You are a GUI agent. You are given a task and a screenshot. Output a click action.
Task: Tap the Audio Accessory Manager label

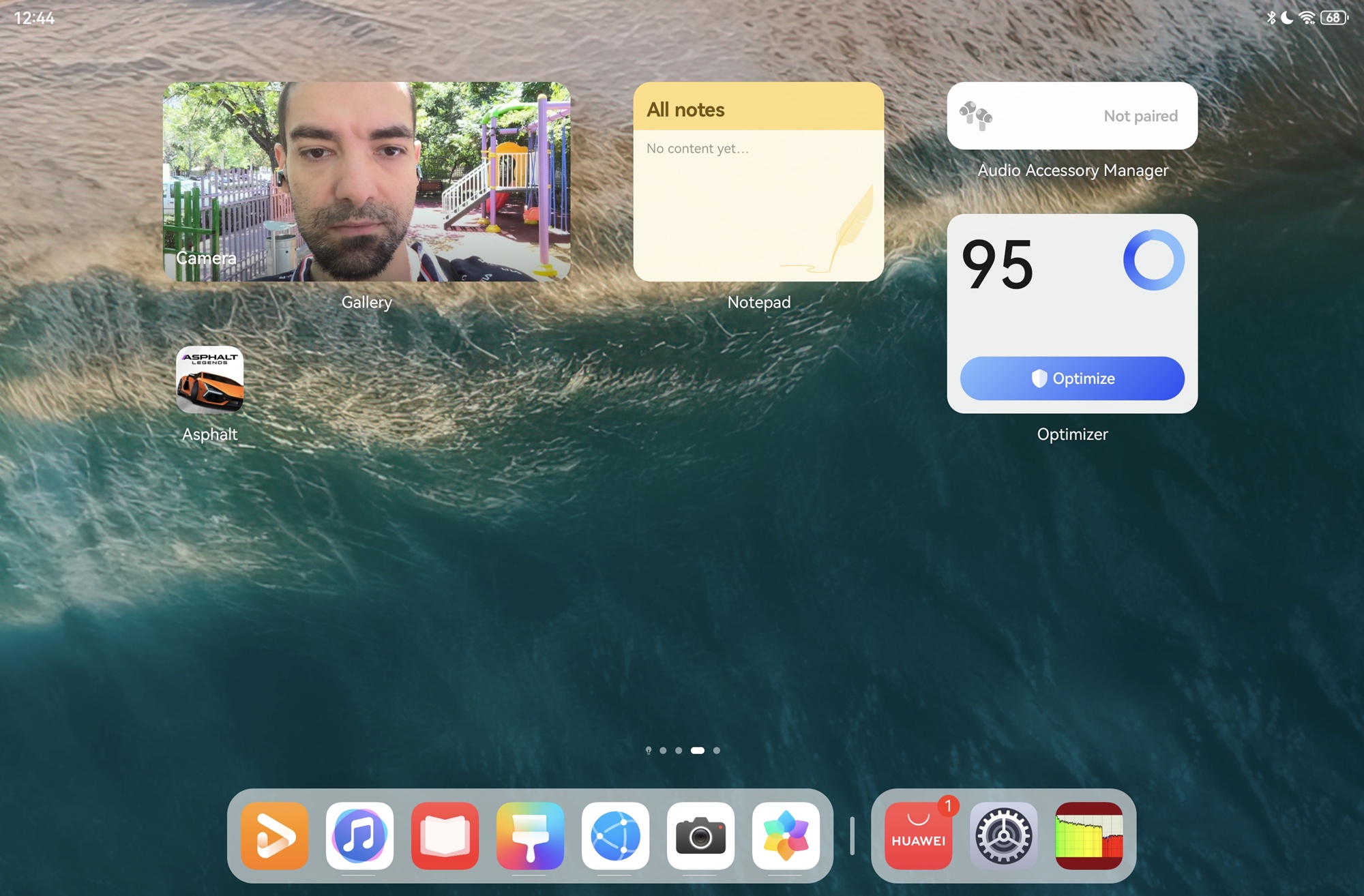(1072, 170)
